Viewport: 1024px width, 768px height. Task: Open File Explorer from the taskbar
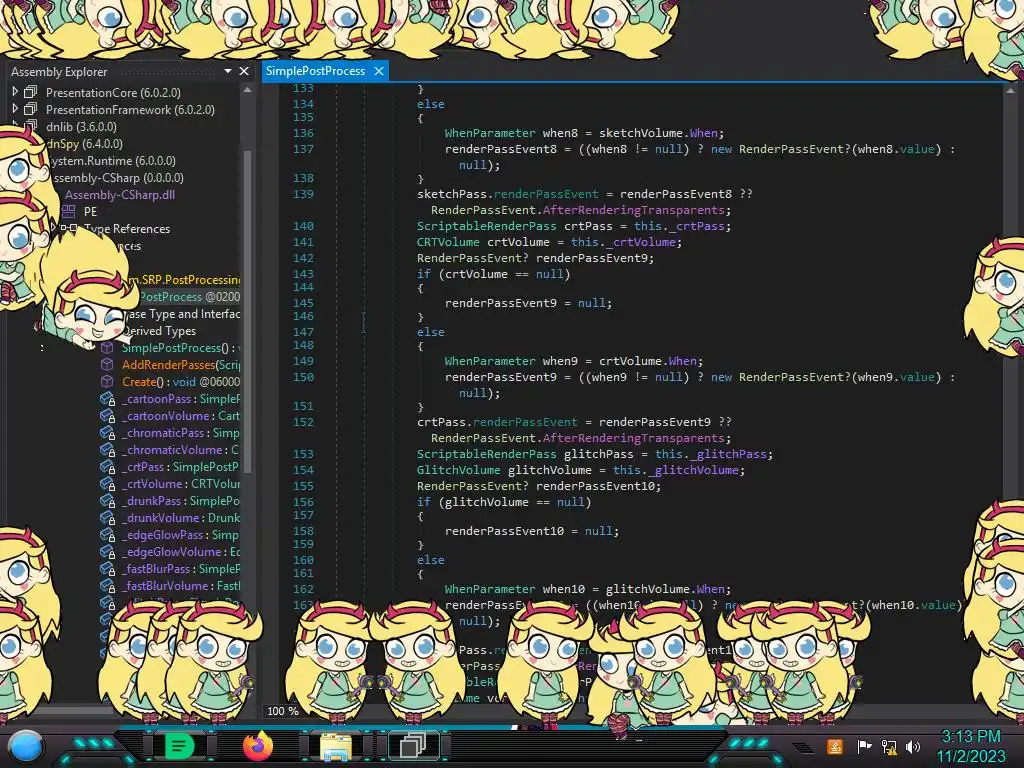[336, 746]
